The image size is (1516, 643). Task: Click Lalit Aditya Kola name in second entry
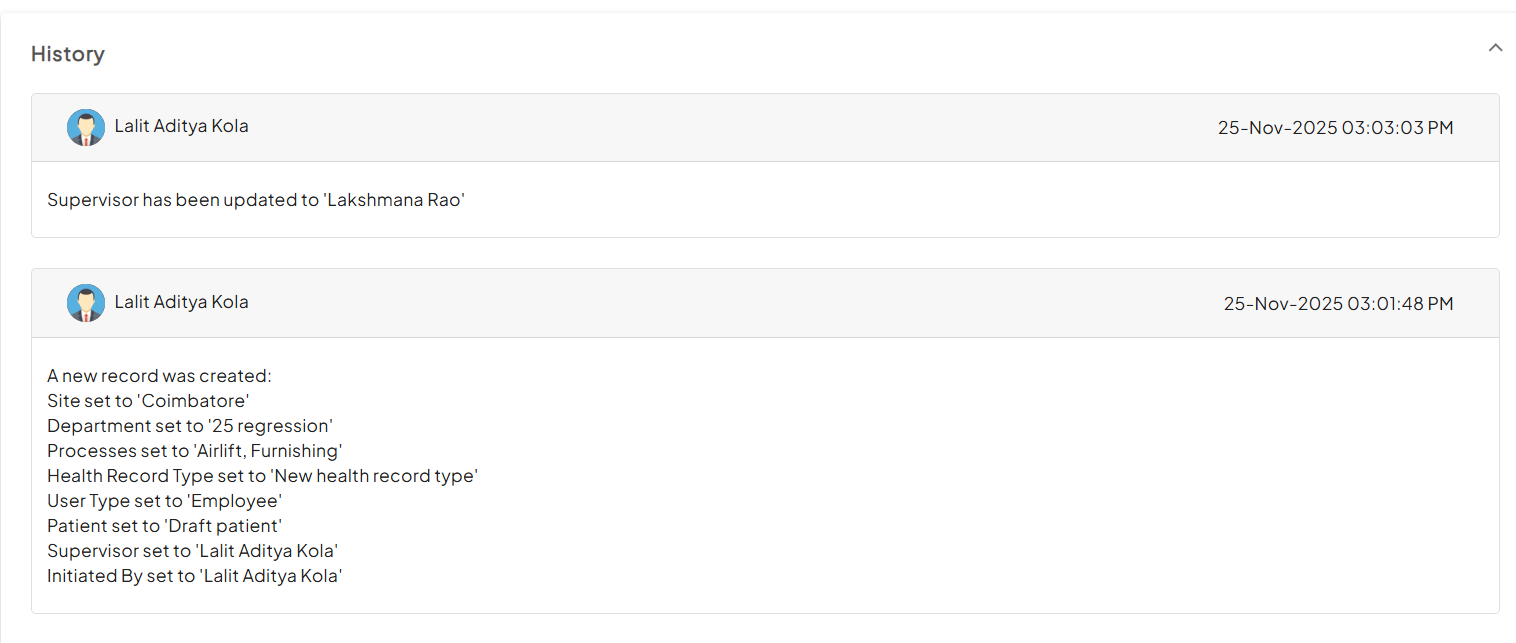pyautogui.click(x=181, y=302)
